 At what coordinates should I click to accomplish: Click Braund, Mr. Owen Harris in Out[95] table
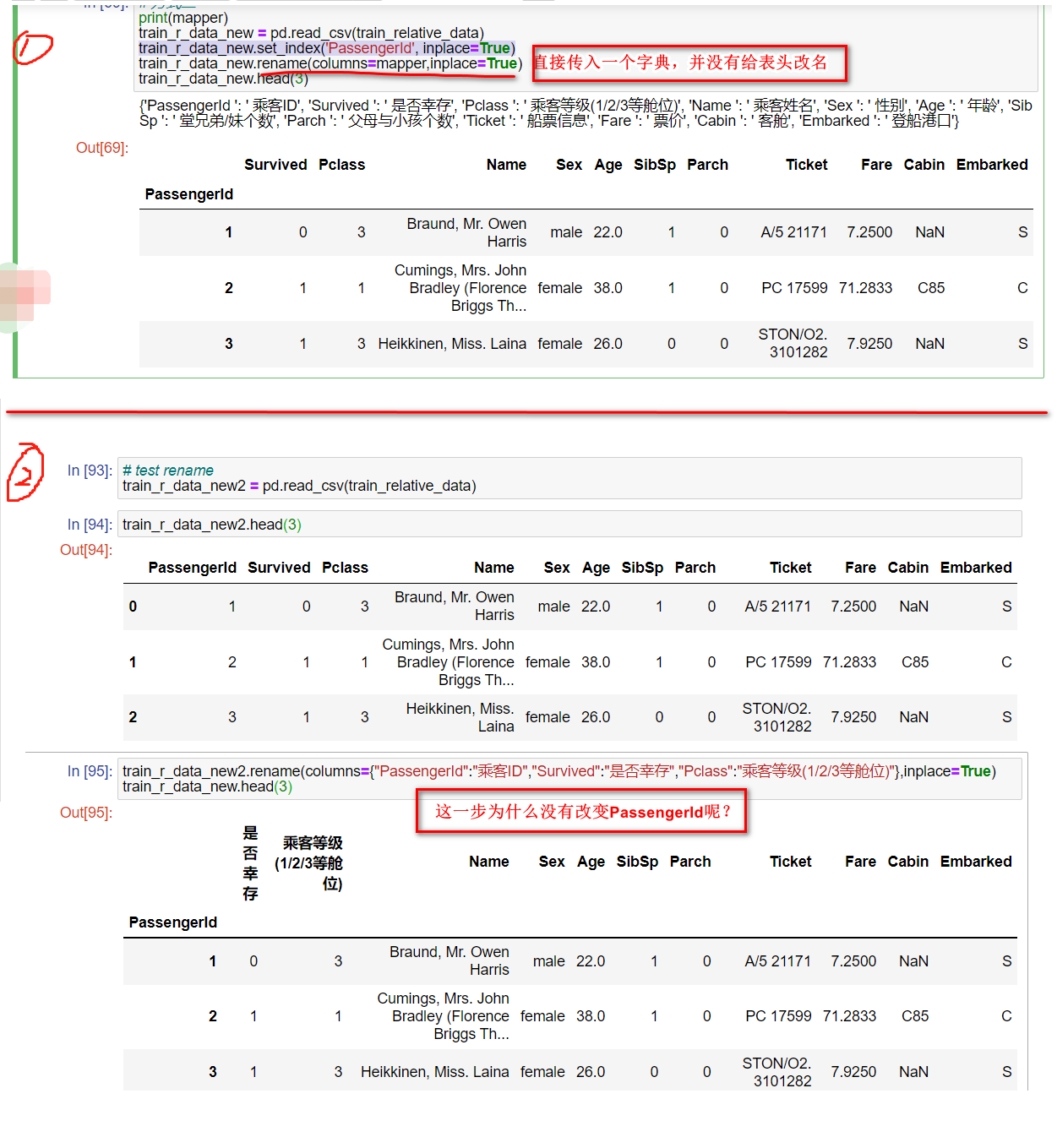[449, 961]
